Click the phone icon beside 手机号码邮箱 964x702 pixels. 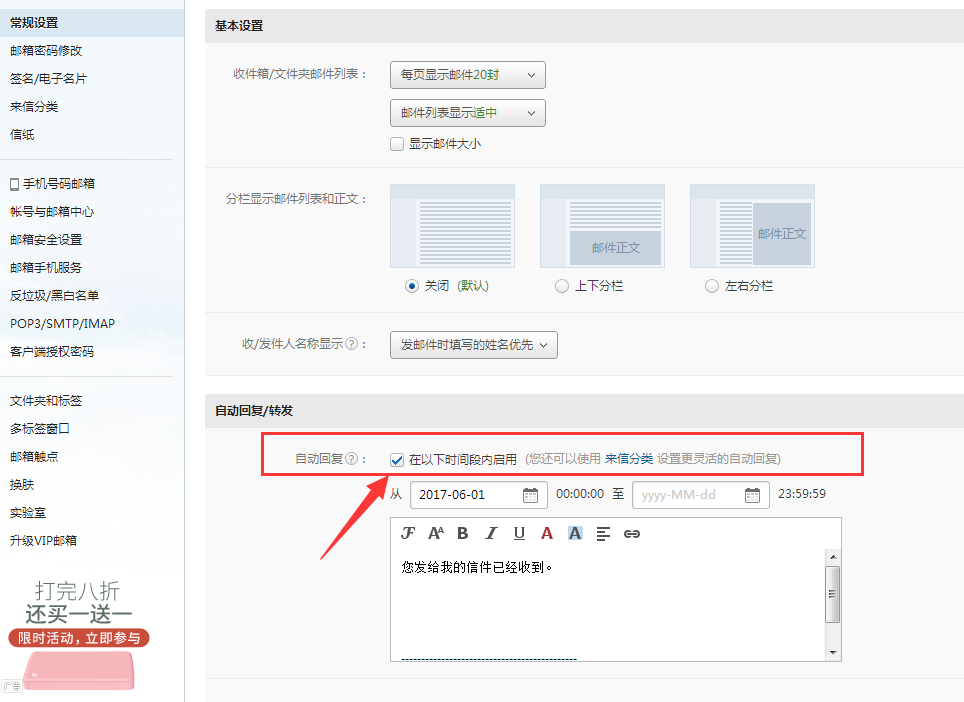pyautogui.click(x=15, y=184)
